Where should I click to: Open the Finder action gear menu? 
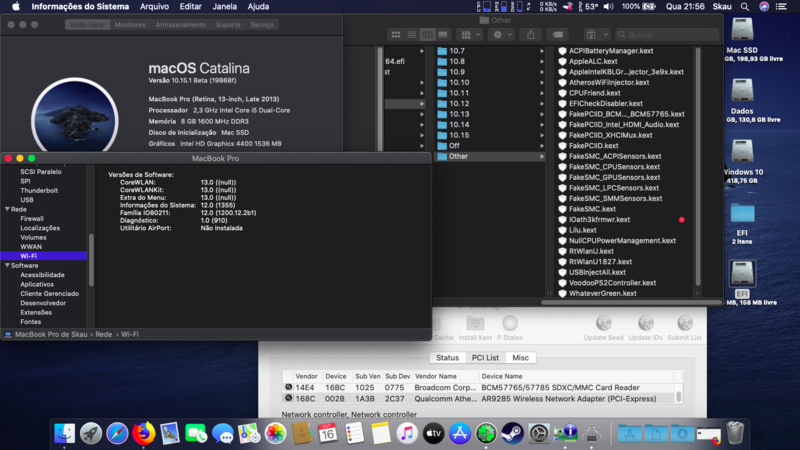(x=501, y=35)
